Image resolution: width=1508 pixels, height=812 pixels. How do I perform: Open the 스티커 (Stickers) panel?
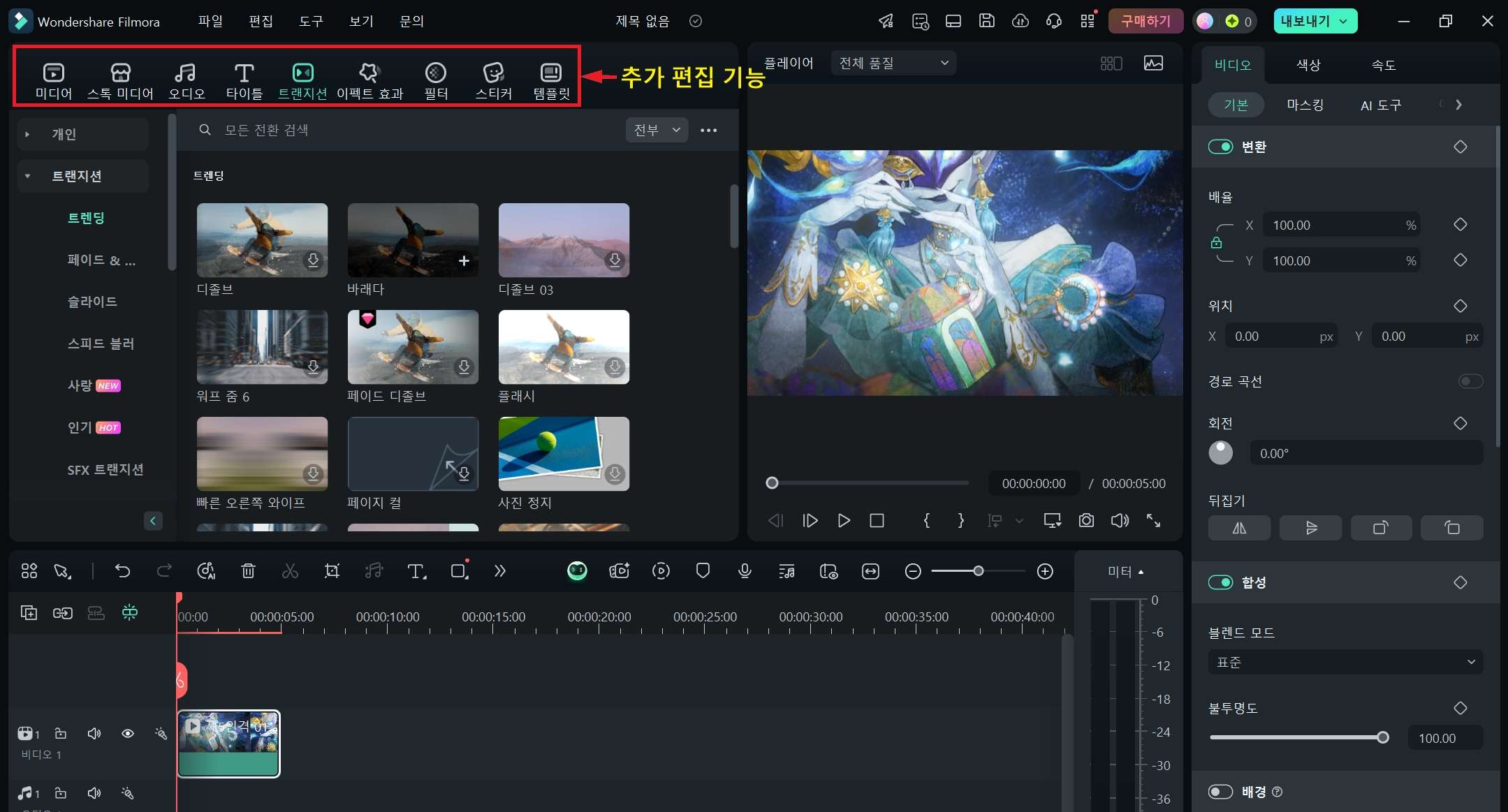(x=494, y=80)
